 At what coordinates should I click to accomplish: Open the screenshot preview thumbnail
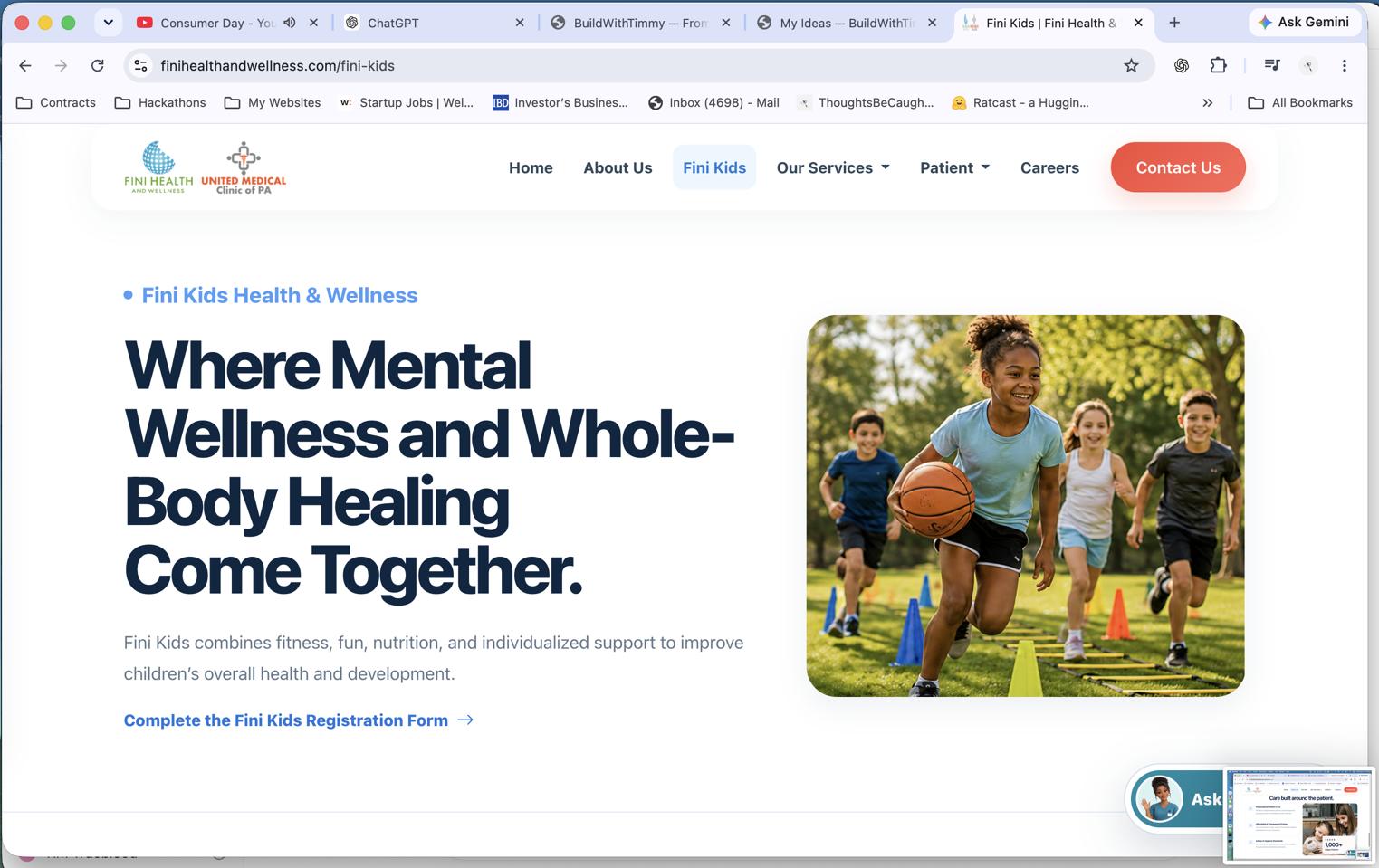coord(1298,815)
